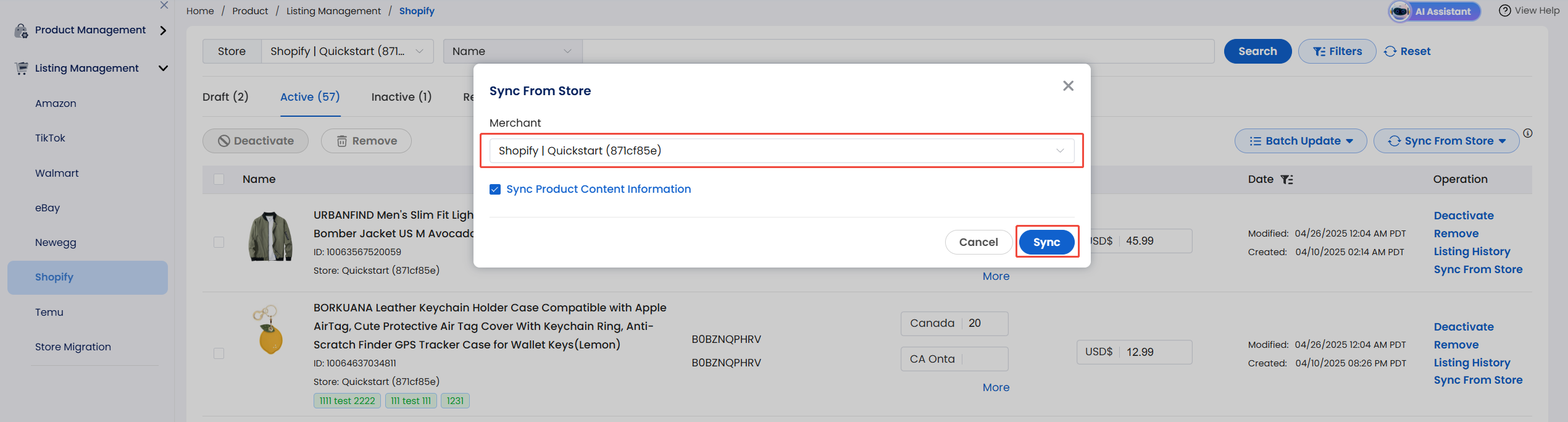1568x422 pixels.
Task: Toggle select-all checkbox in table header
Action: 219,179
